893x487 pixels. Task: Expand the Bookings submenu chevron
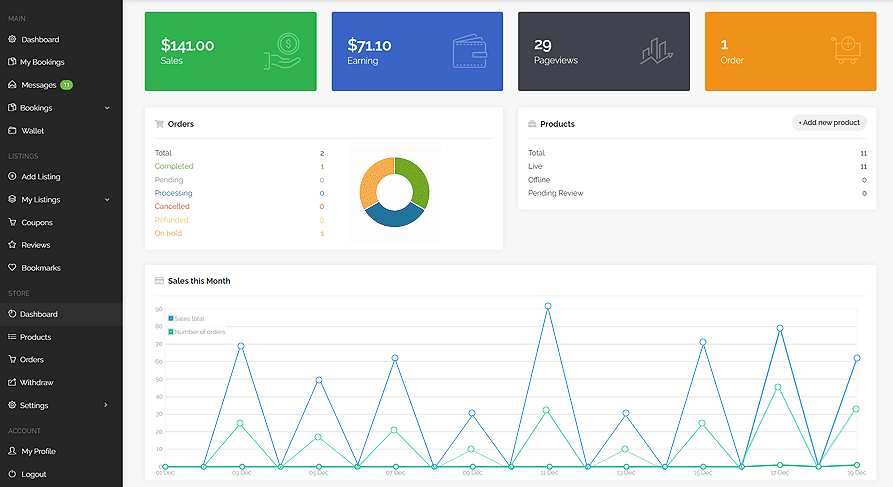[x=107, y=108]
